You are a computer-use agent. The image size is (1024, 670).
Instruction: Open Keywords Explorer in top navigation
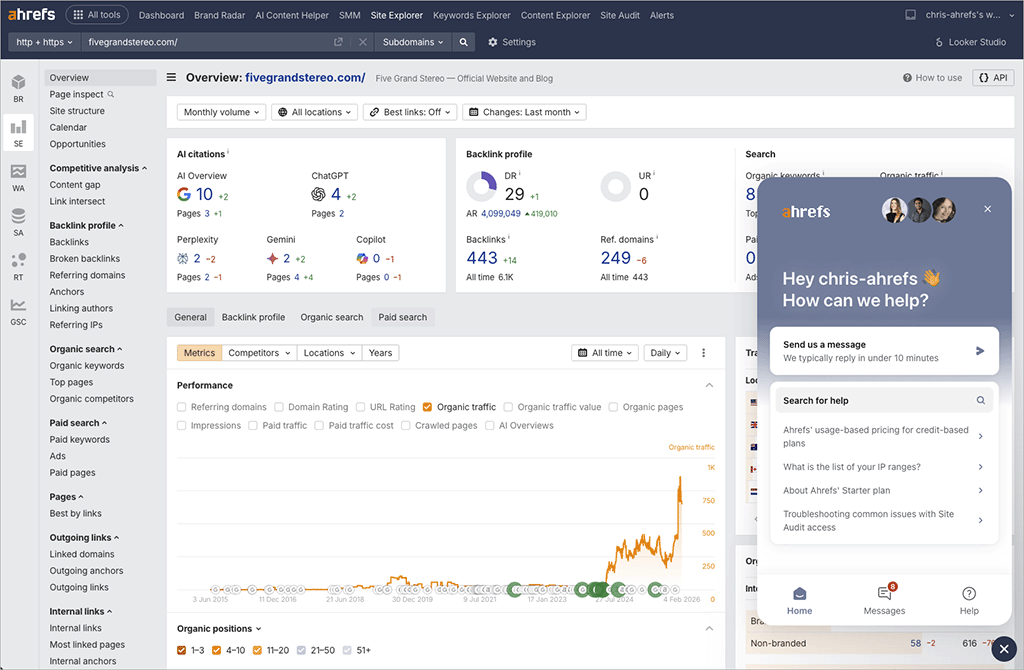click(x=471, y=15)
